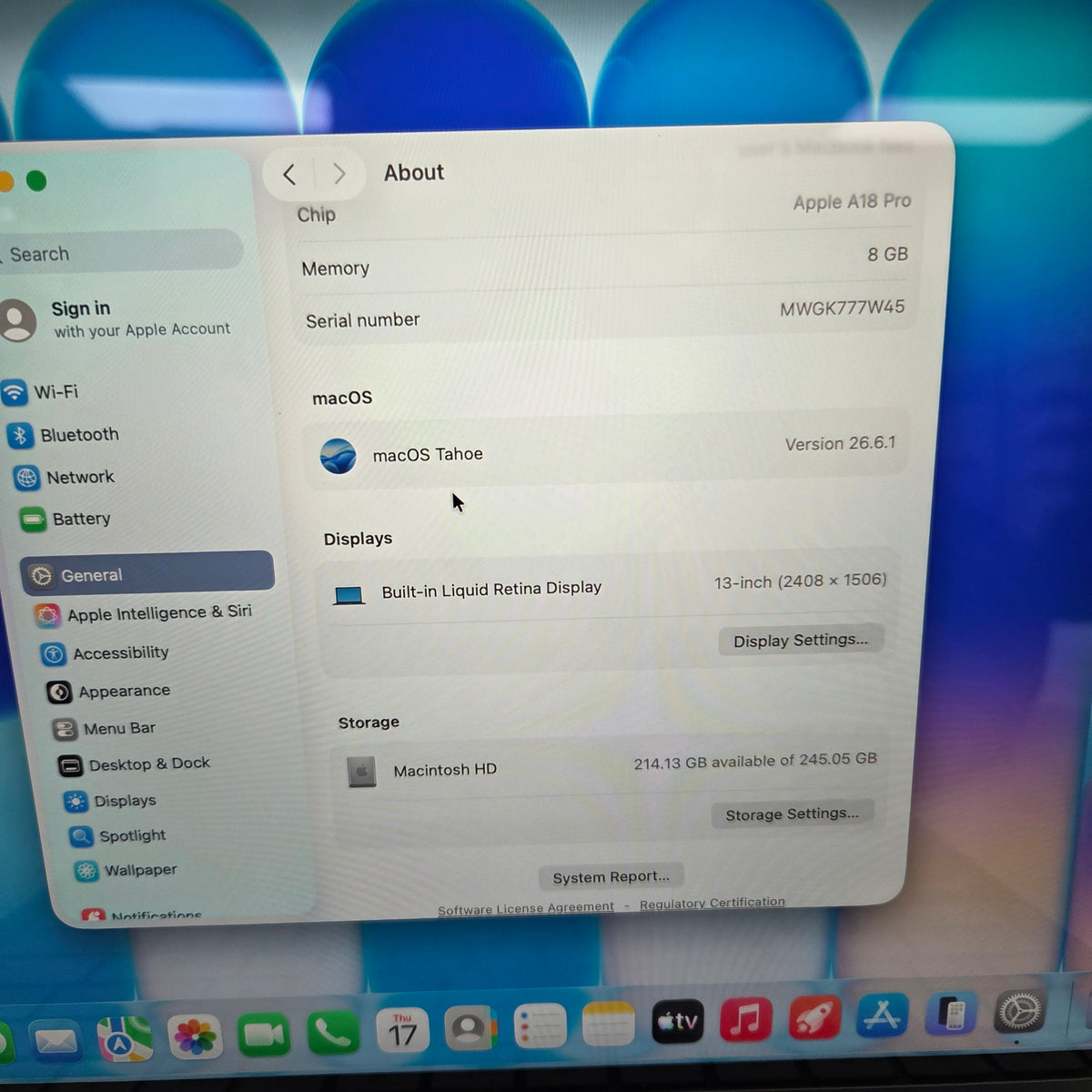Go to Desktop & Dock settings
This screenshot has height=1092, width=1092.
[134, 764]
